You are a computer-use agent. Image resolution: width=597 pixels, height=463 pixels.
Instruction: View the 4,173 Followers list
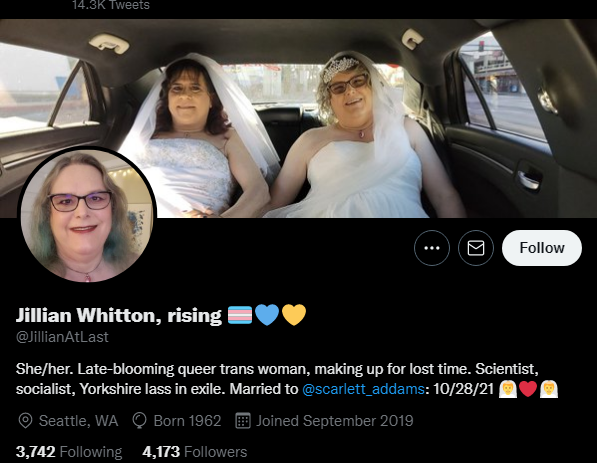(x=195, y=452)
